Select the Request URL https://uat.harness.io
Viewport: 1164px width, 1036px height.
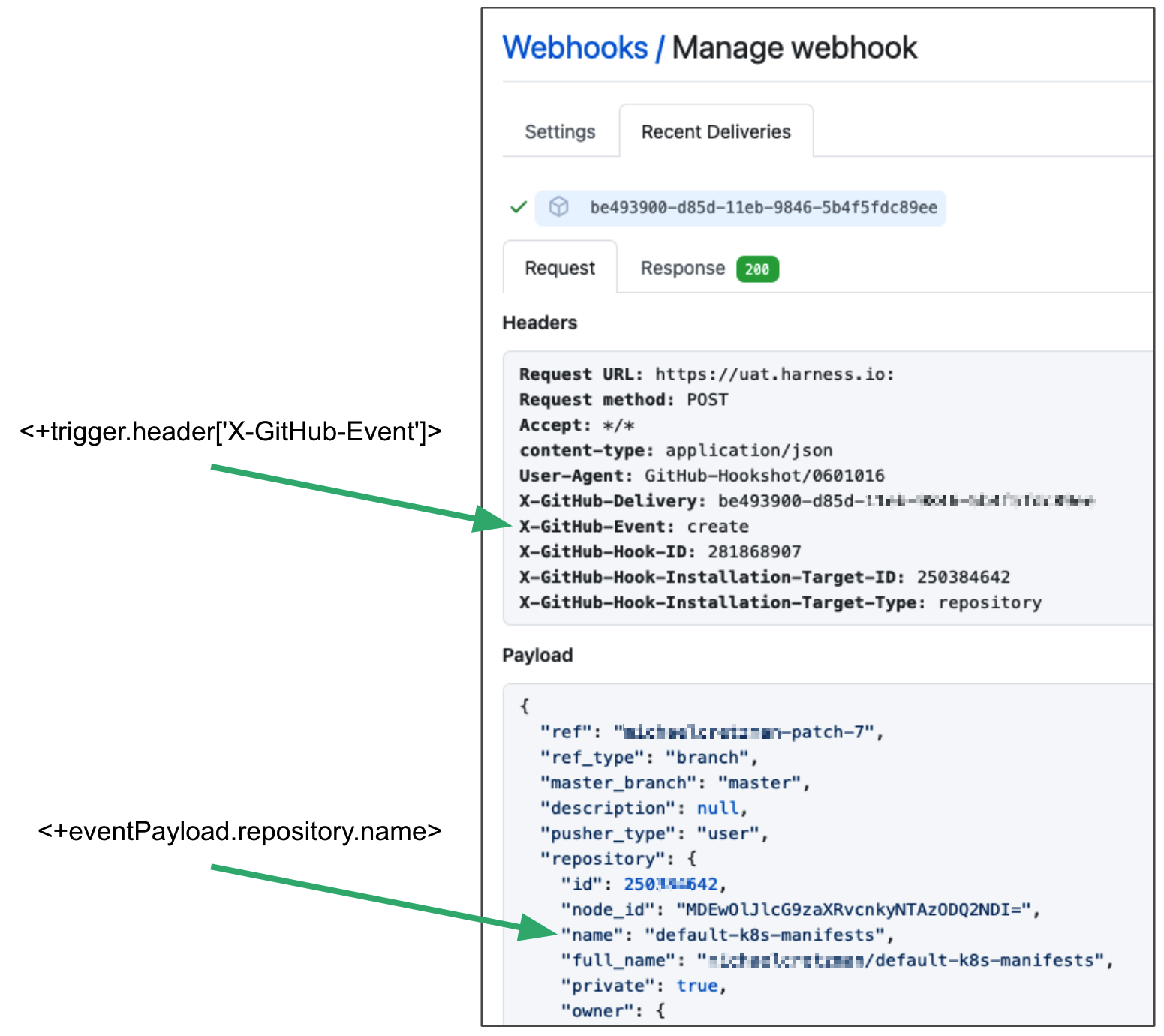pyautogui.click(x=773, y=374)
